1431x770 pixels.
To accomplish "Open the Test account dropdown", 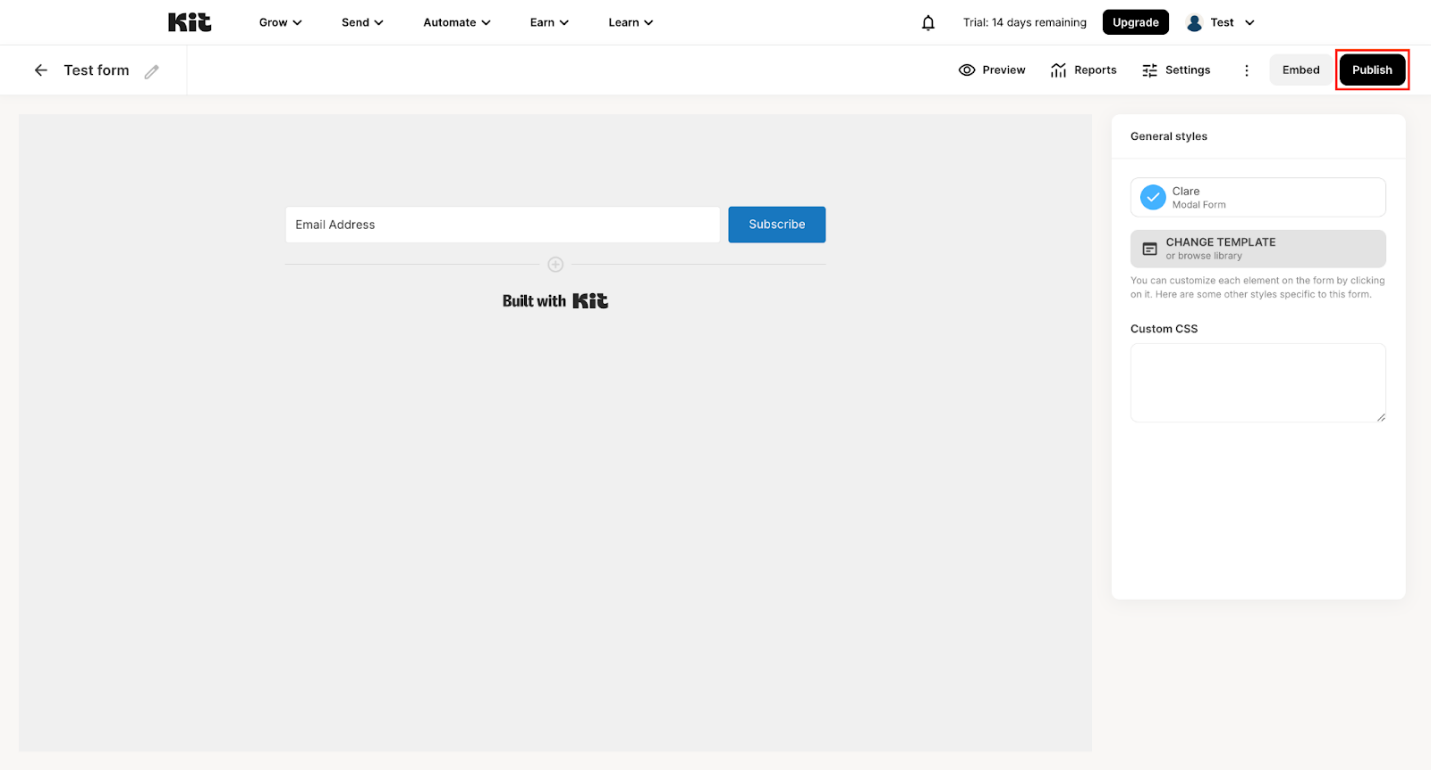I will pyautogui.click(x=1219, y=21).
